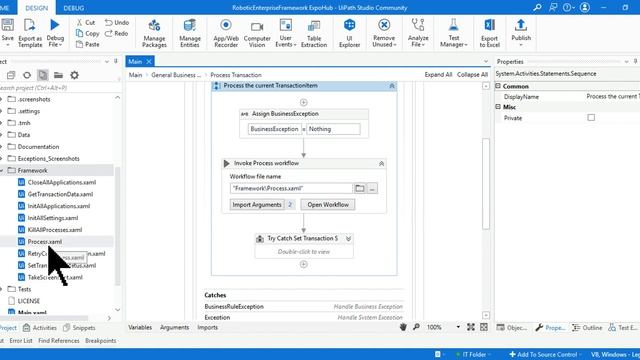Screen dimensions: 640x360
Task: Open UI Explorer
Action: [x=349, y=33]
